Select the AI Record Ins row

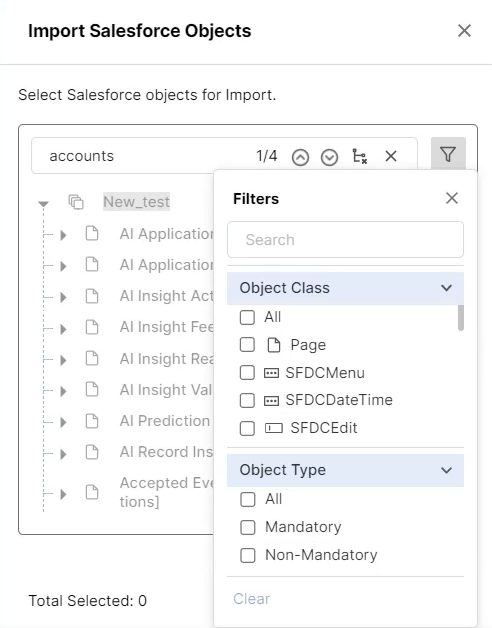(x=166, y=452)
